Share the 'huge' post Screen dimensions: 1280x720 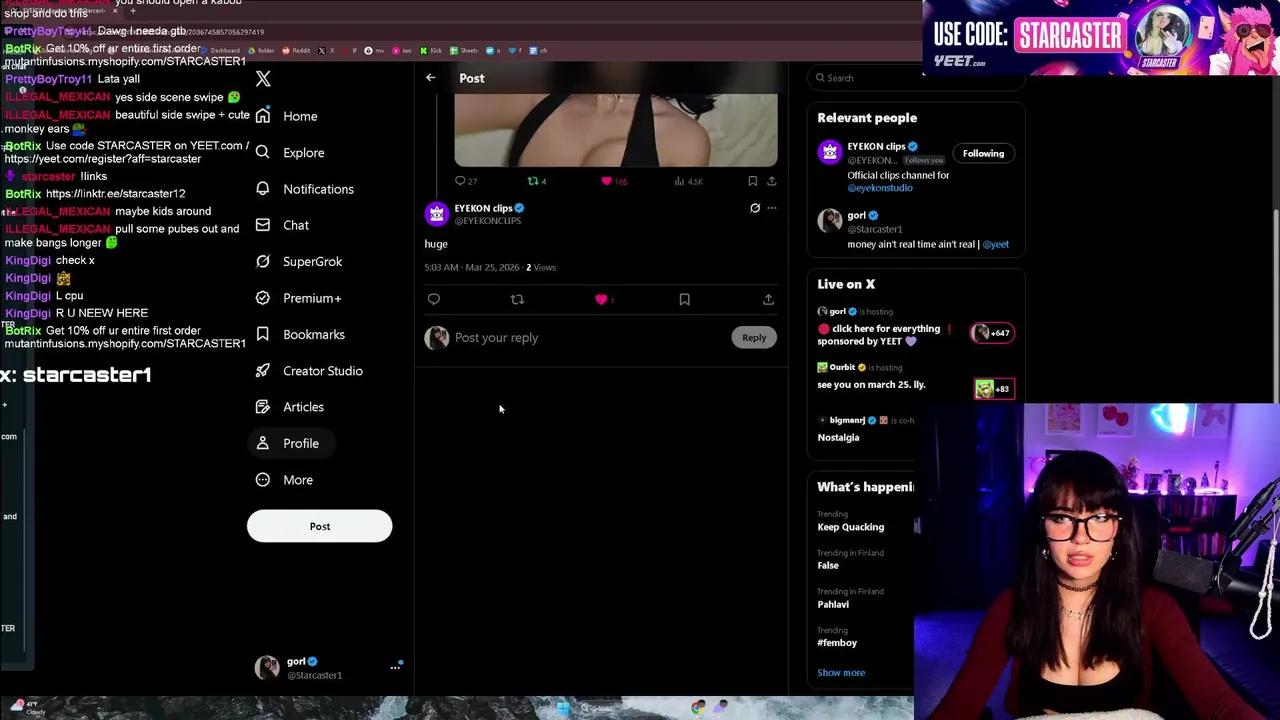[768, 299]
